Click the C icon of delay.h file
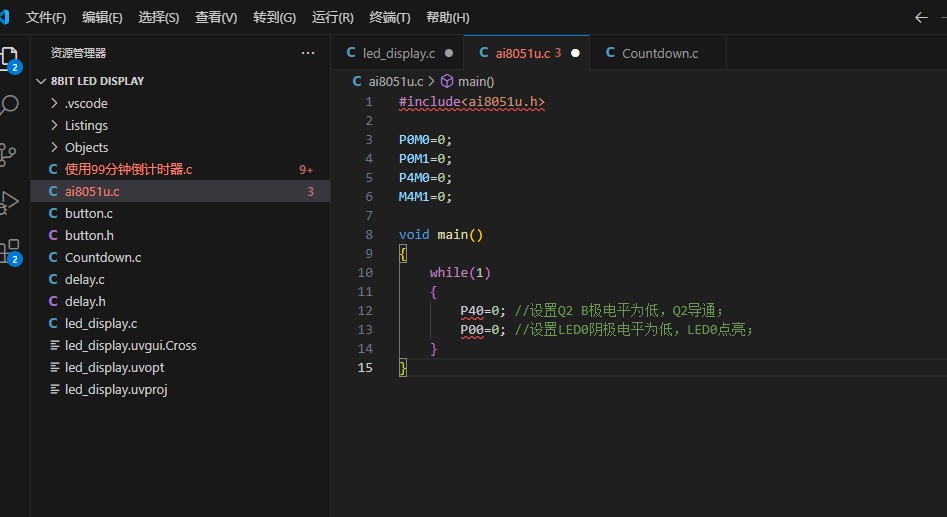The height and width of the screenshot is (517, 947). 53,301
